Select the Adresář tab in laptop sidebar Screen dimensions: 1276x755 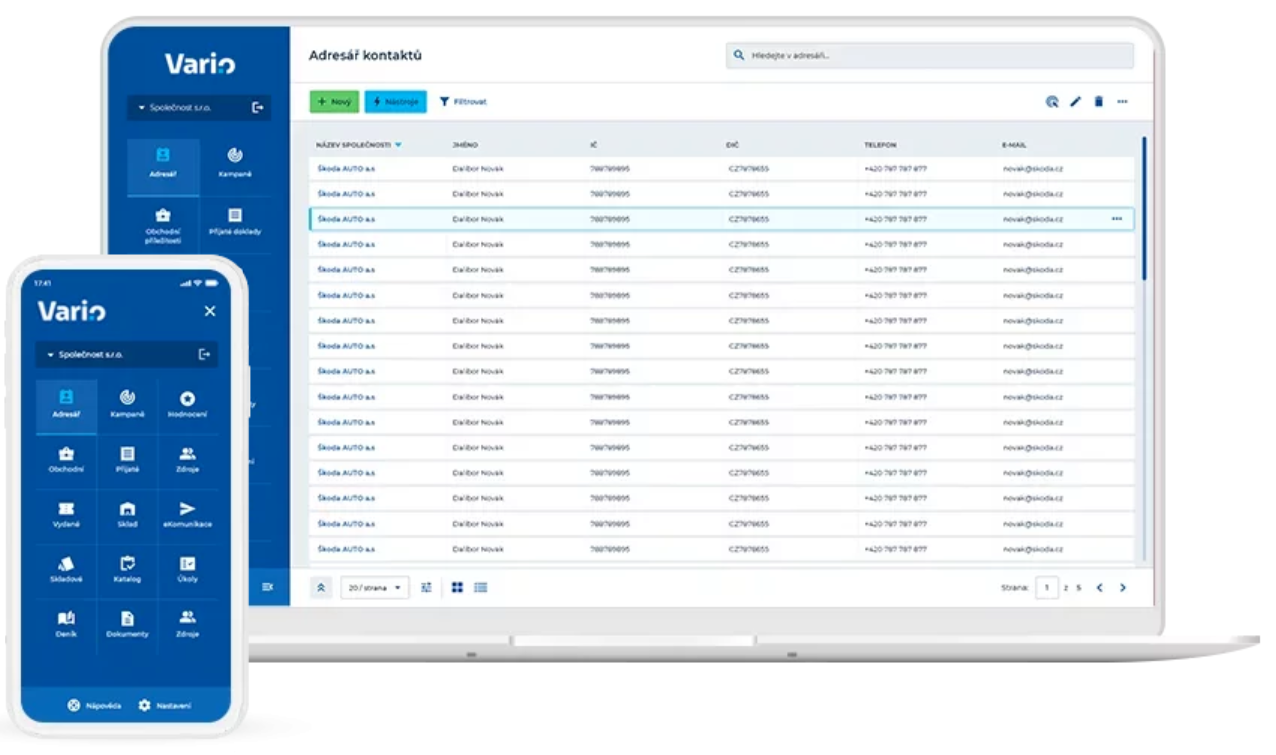pos(163,163)
